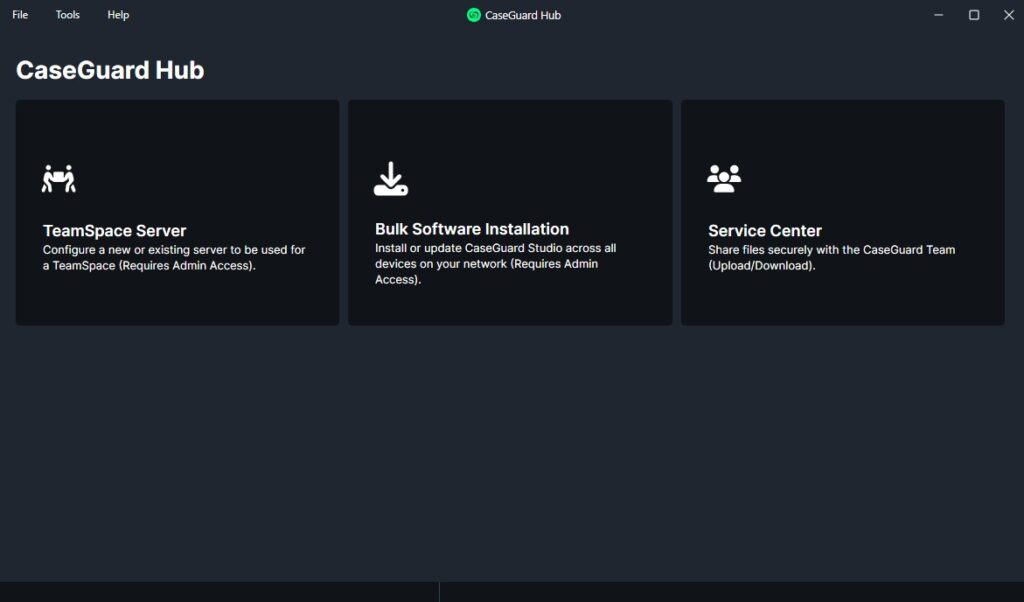Click the TeamSpace Server people-carrying icon
The height and width of the screenshot is (602, 1024).
click(x=59, y=179)
